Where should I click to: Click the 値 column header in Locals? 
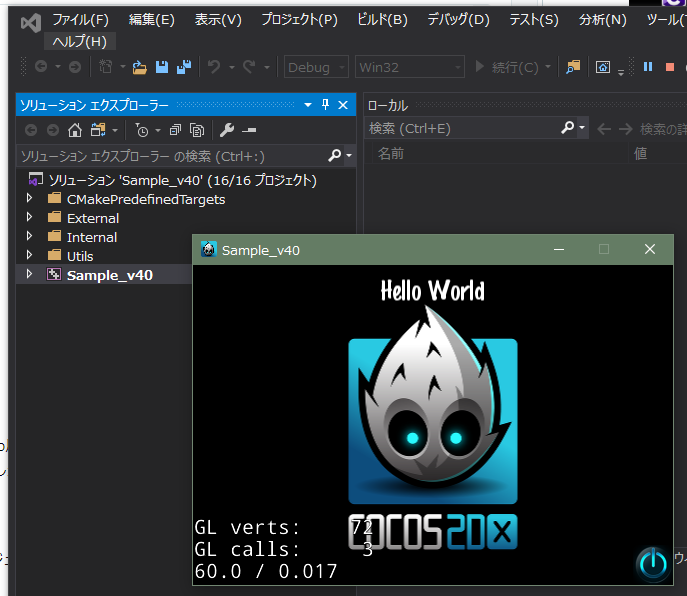click(640, 153)
